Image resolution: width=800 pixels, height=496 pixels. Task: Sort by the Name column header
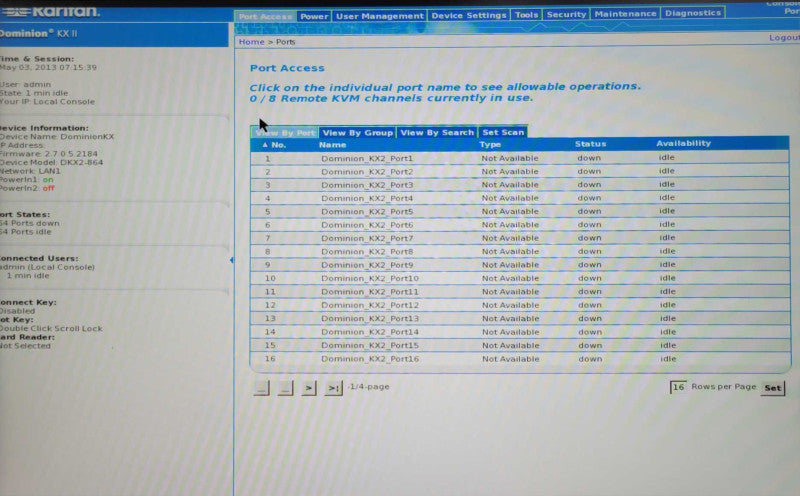tap(333, 145)
